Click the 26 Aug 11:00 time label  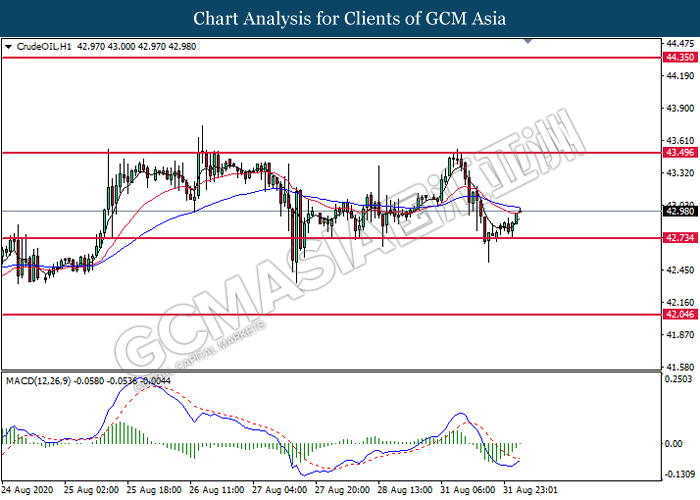[218, 491]
